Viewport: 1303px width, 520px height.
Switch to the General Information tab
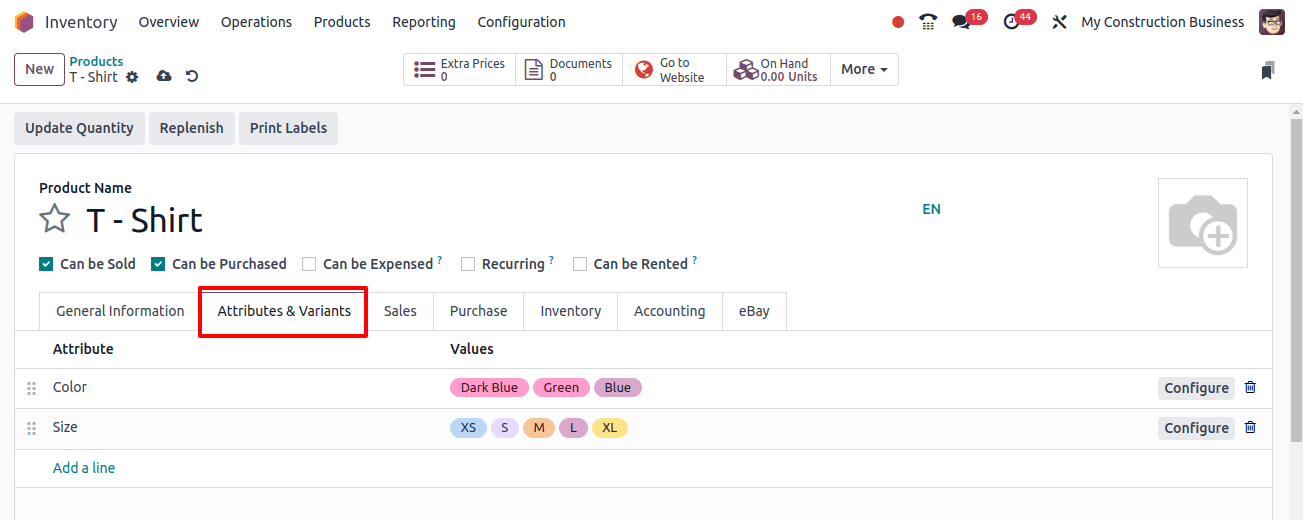click(120, 311)
